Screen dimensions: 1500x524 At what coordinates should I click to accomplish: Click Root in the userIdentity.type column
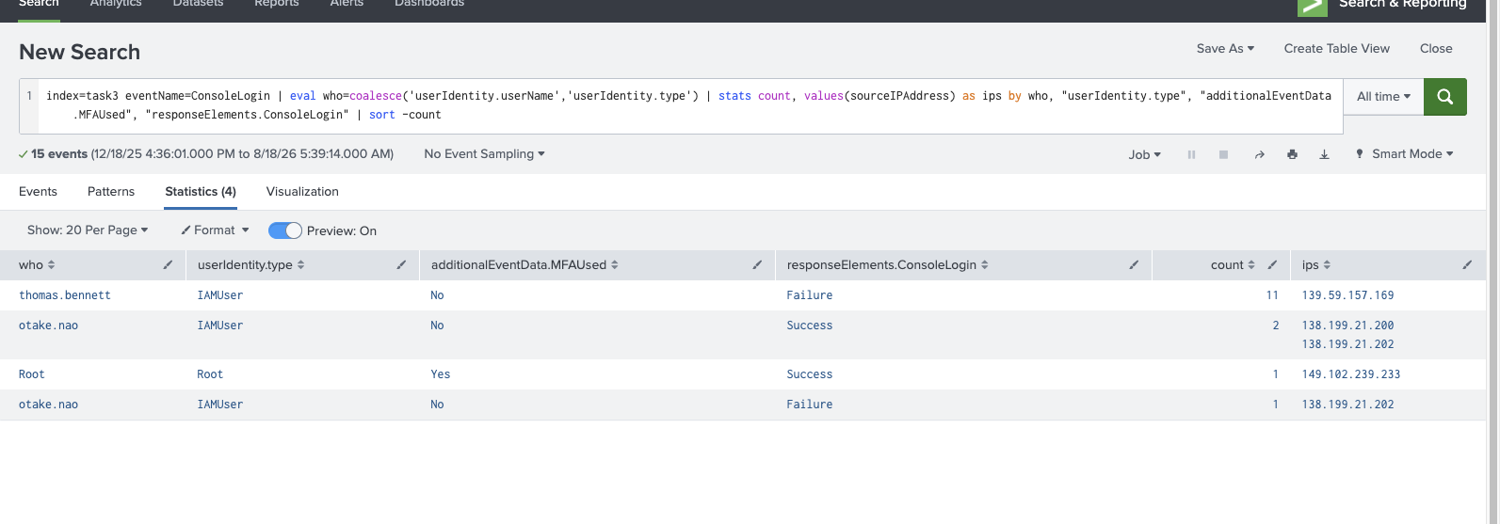(x=210, y=374)
